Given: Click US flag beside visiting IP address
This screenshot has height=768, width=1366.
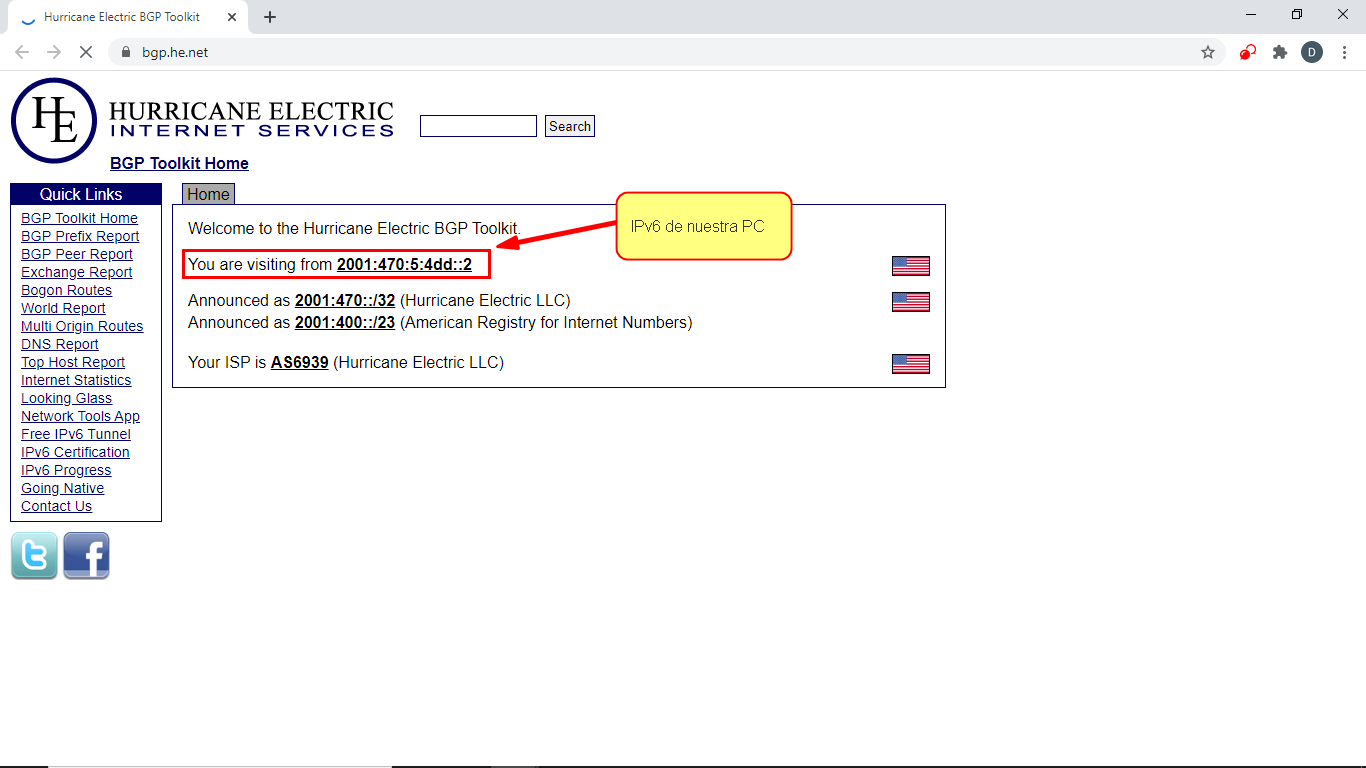Looking at the screenshot, I should click(911, 266).
